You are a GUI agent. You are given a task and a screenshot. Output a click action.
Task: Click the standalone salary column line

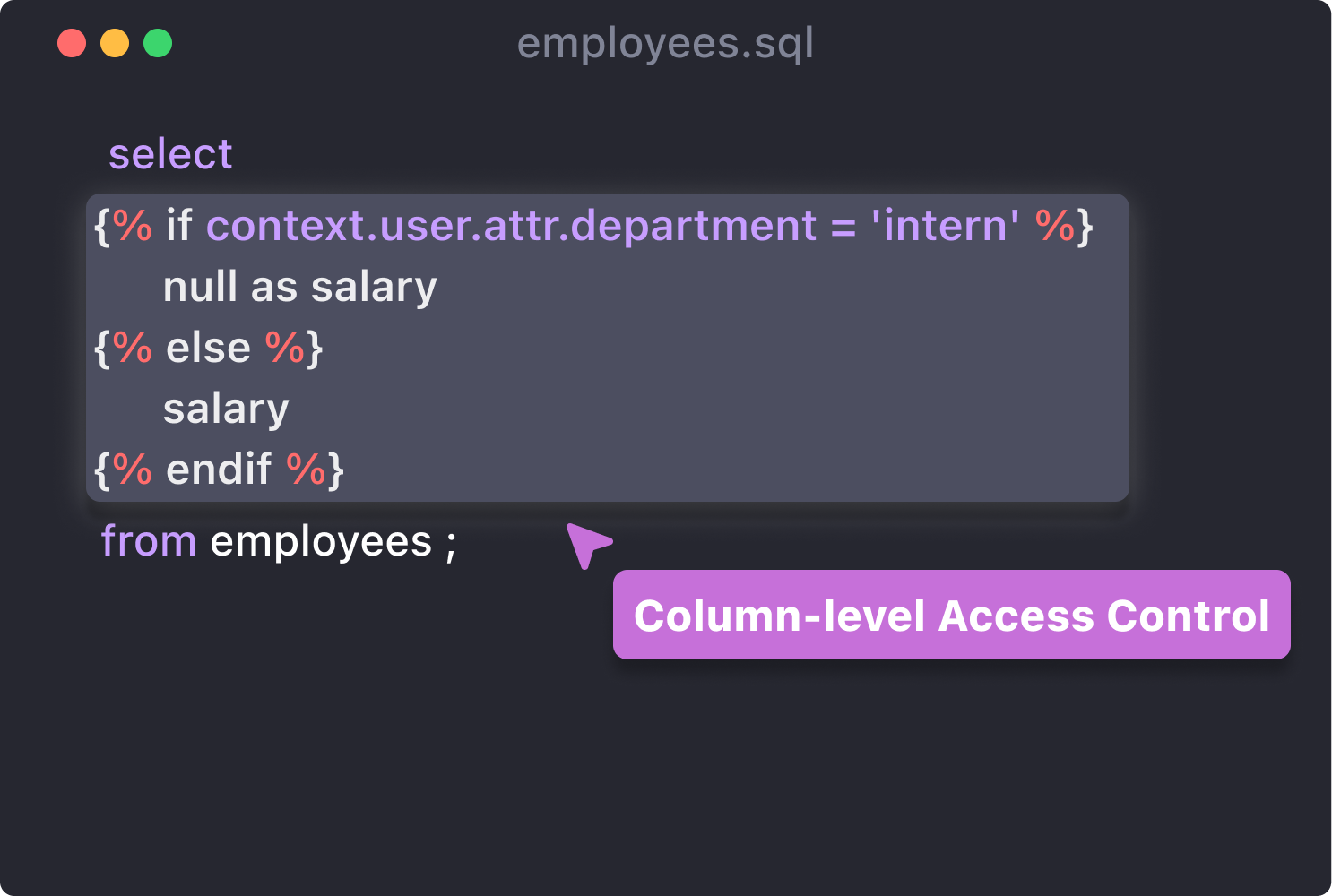(226, 409)
